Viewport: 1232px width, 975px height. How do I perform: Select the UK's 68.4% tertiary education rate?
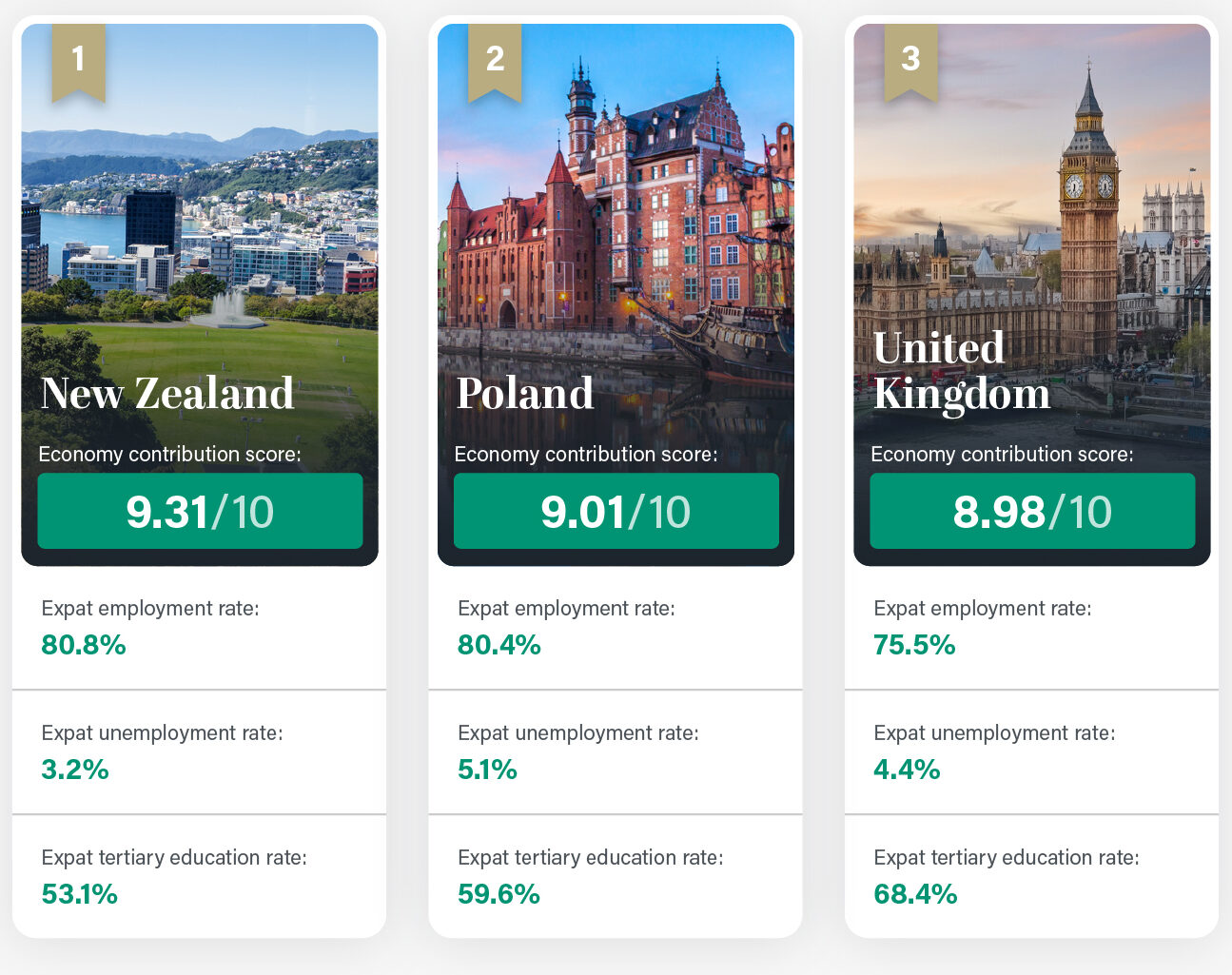915,894
